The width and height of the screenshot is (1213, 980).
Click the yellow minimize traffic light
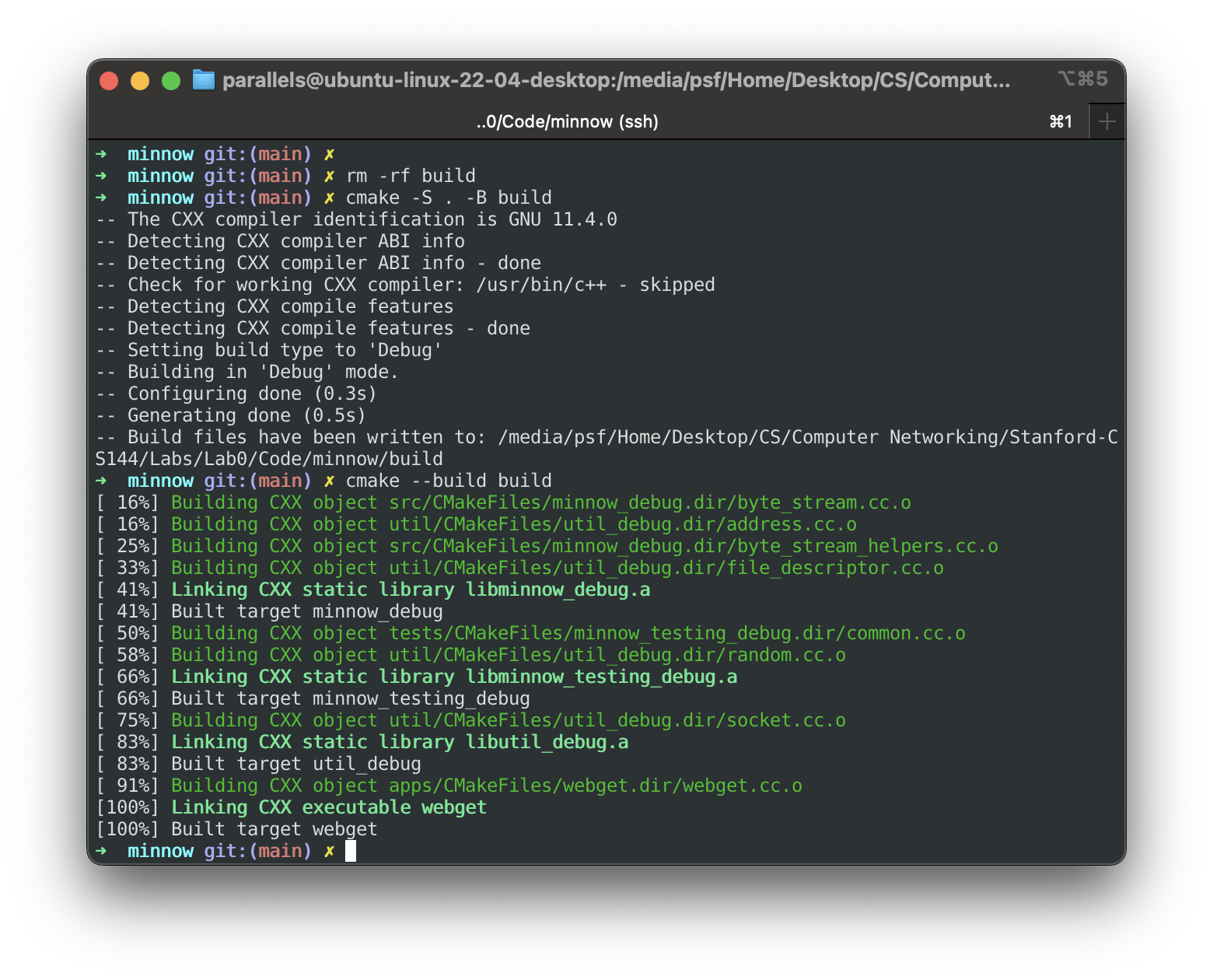click(140, 79)
